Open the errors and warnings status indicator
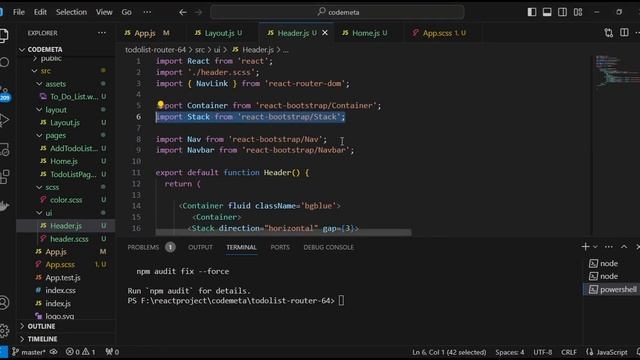This screenshot has width=640, height=360. (x=80, y=352)
